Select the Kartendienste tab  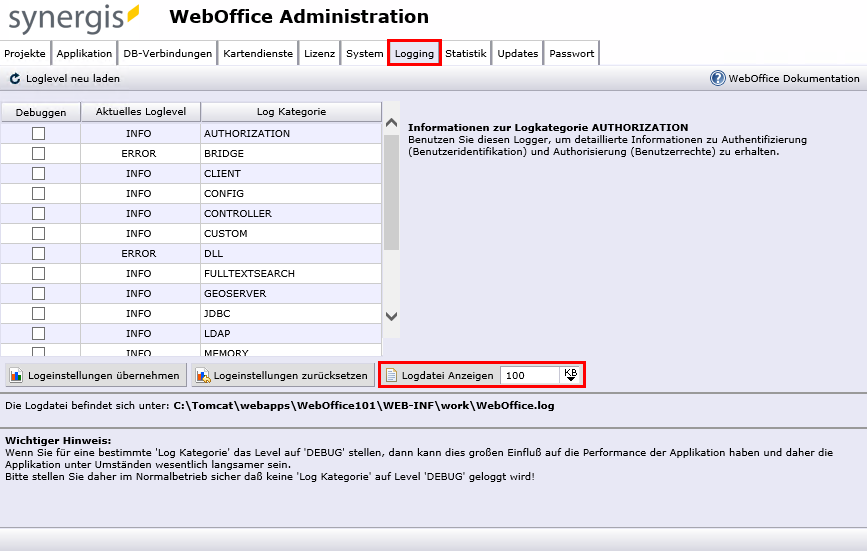coord(258,54)
